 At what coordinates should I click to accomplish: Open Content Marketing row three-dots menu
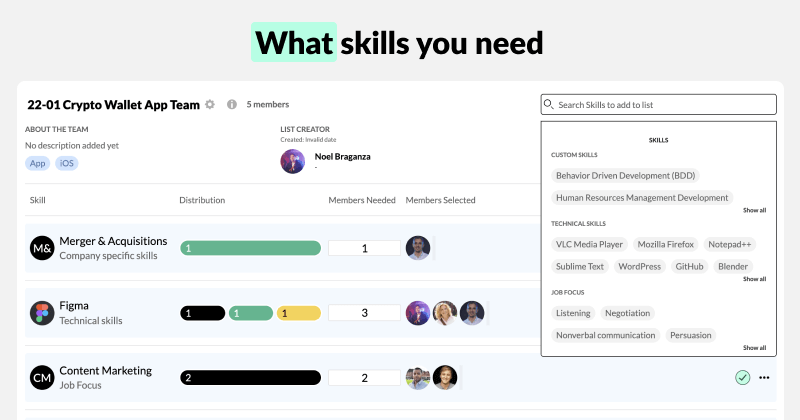764,378
